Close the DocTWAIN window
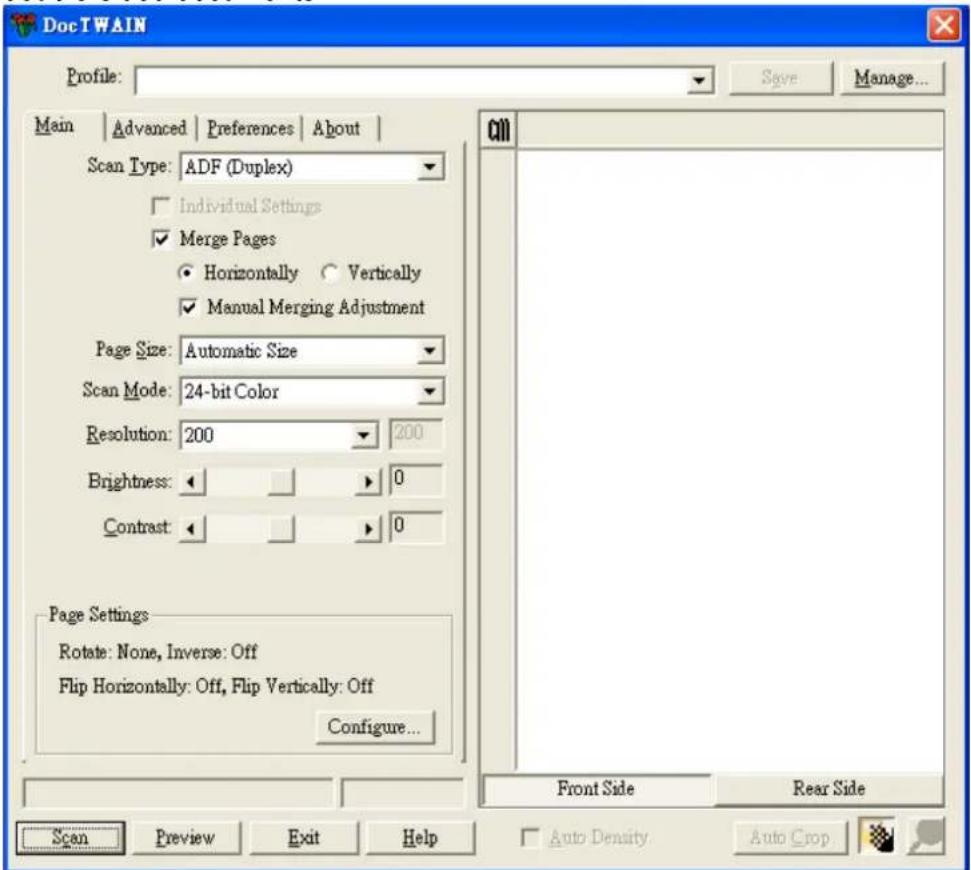 point(943,25)
